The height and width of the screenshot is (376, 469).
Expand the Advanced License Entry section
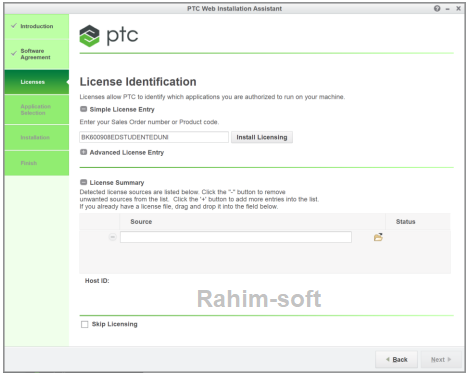click(x=83, y=152)
